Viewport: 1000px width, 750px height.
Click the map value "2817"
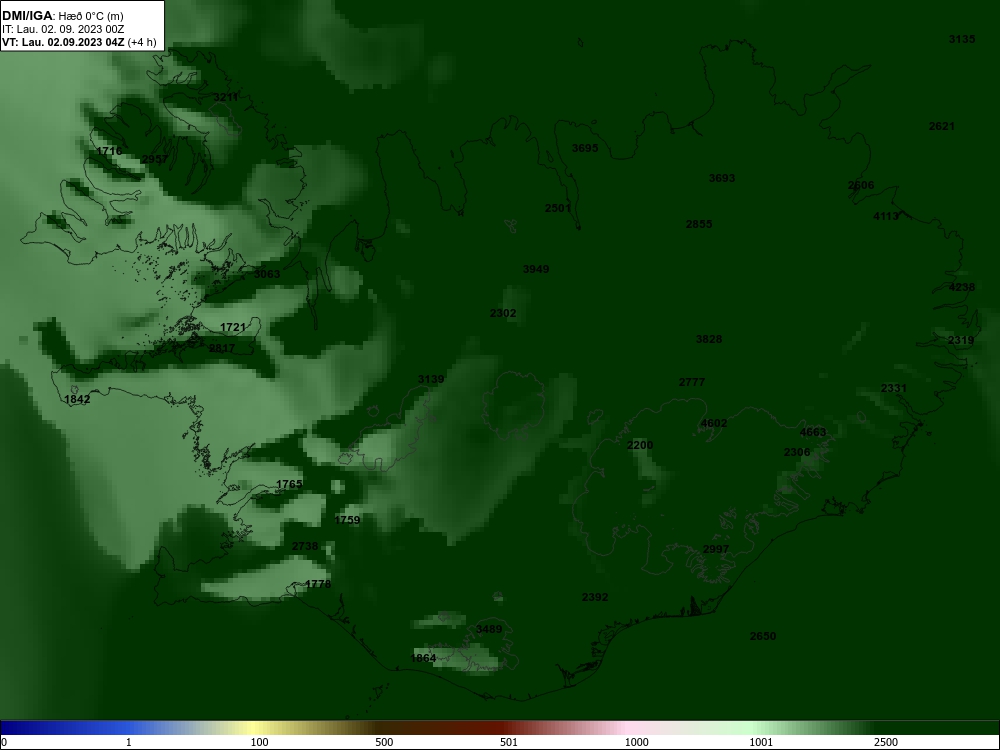(222, 348)
